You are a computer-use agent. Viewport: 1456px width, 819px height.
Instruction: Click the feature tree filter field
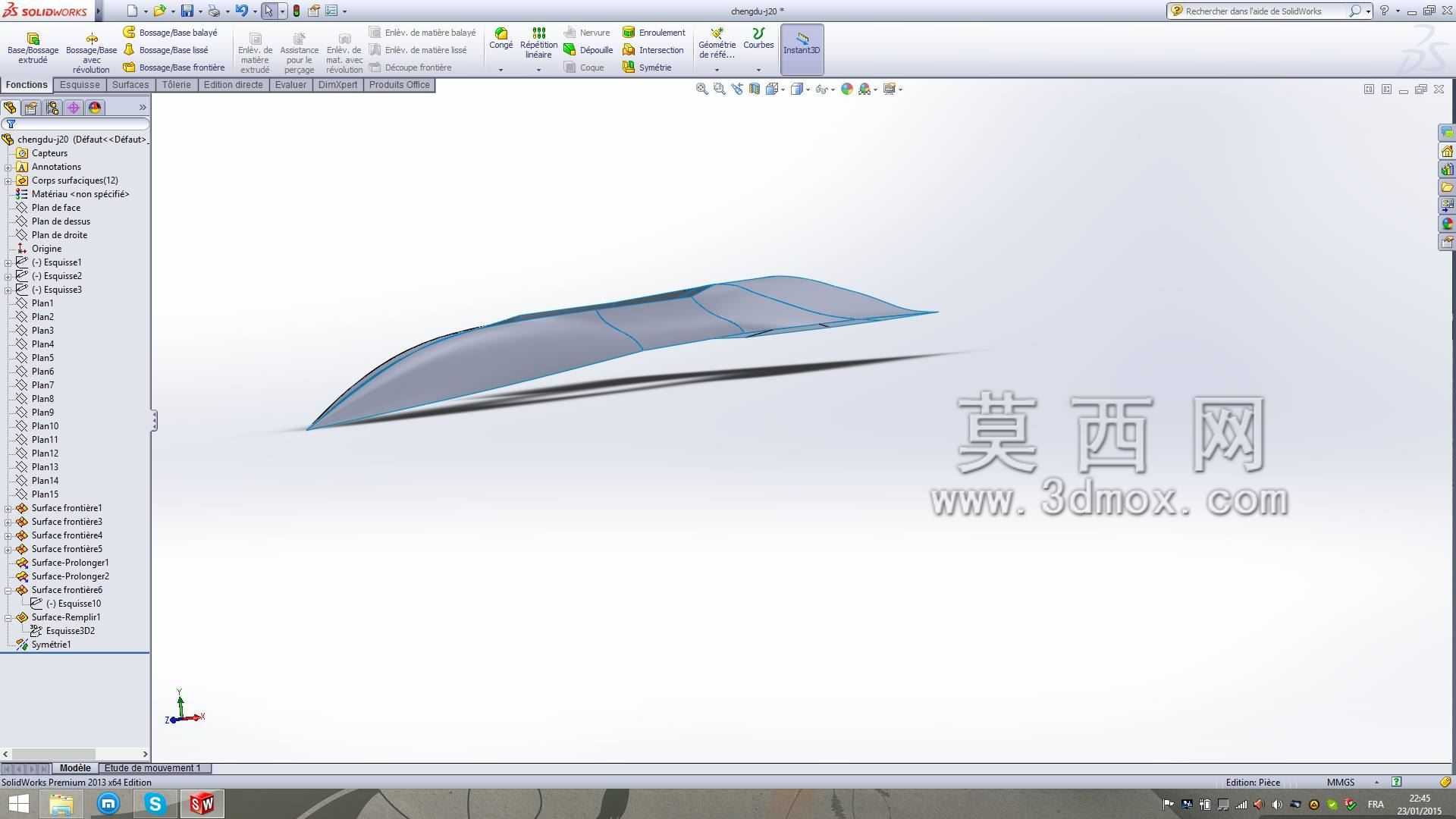point(75,124)
